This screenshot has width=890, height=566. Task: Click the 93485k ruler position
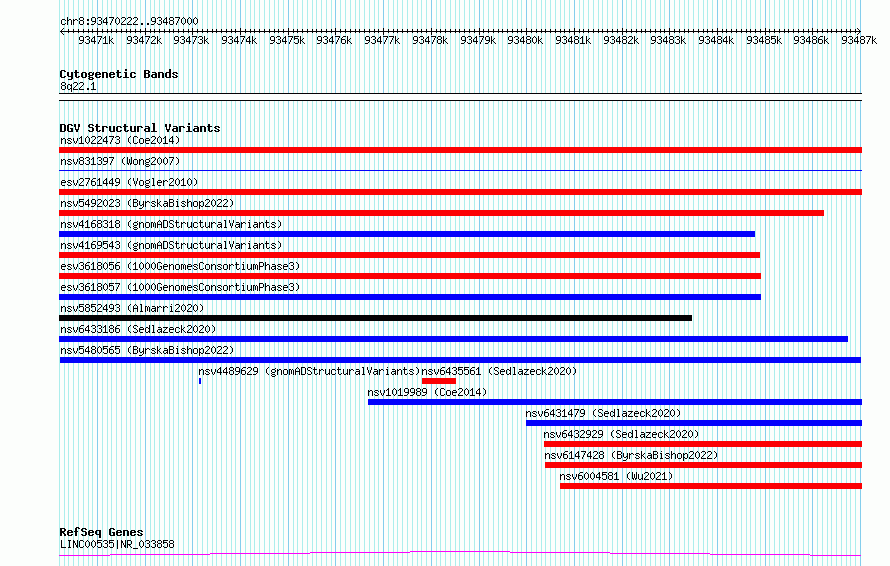764,40
